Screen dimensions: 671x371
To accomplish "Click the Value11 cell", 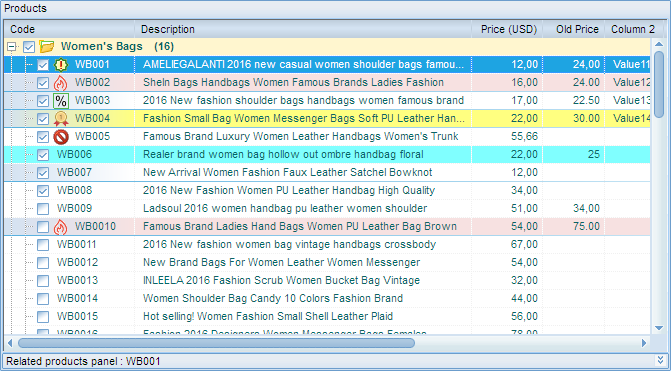I will 628,65.
